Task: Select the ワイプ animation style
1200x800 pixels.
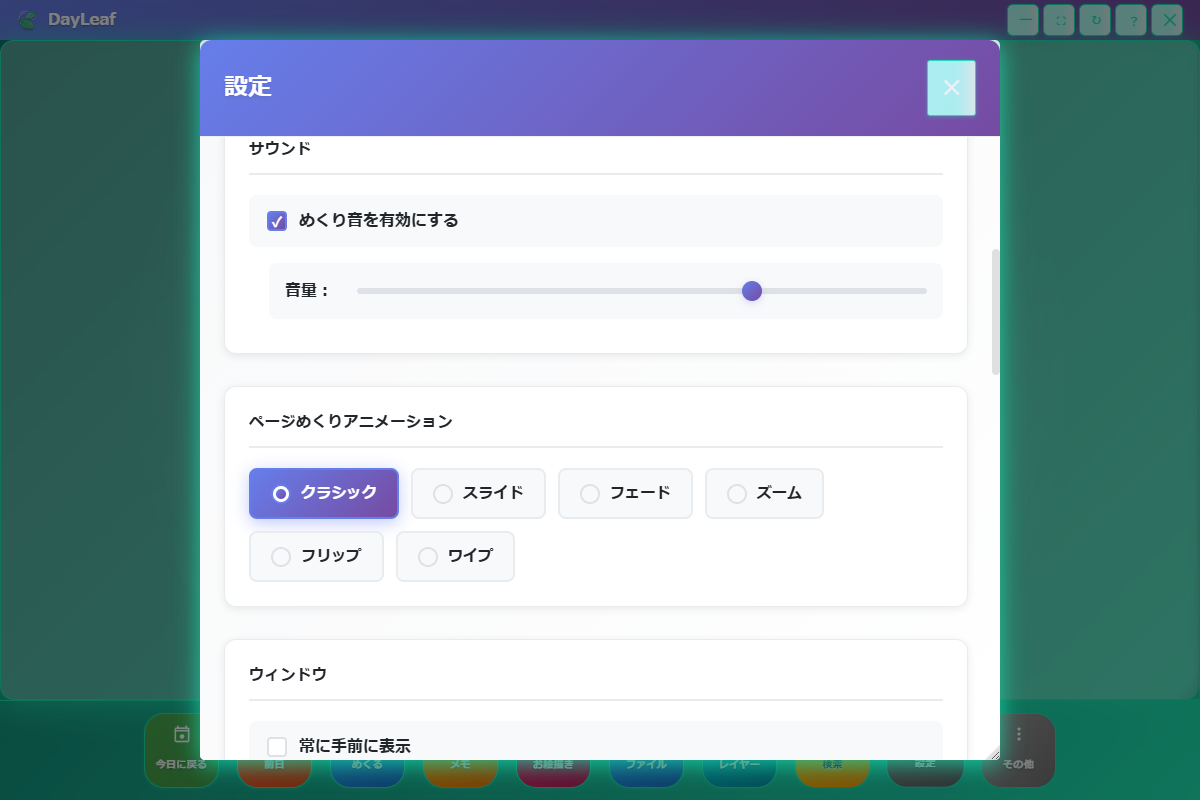Action: (455, 557)
